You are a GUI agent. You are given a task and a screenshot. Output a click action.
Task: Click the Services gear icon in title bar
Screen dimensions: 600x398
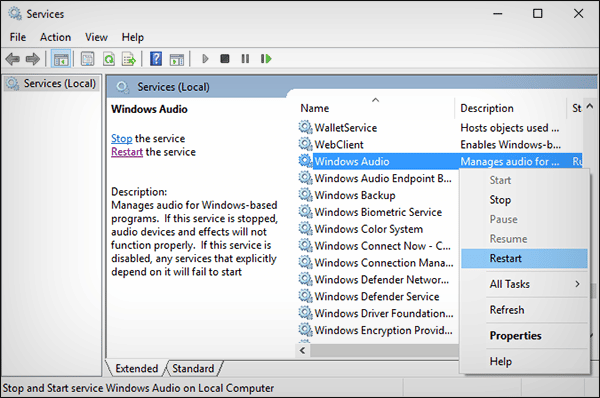(15, 14)
